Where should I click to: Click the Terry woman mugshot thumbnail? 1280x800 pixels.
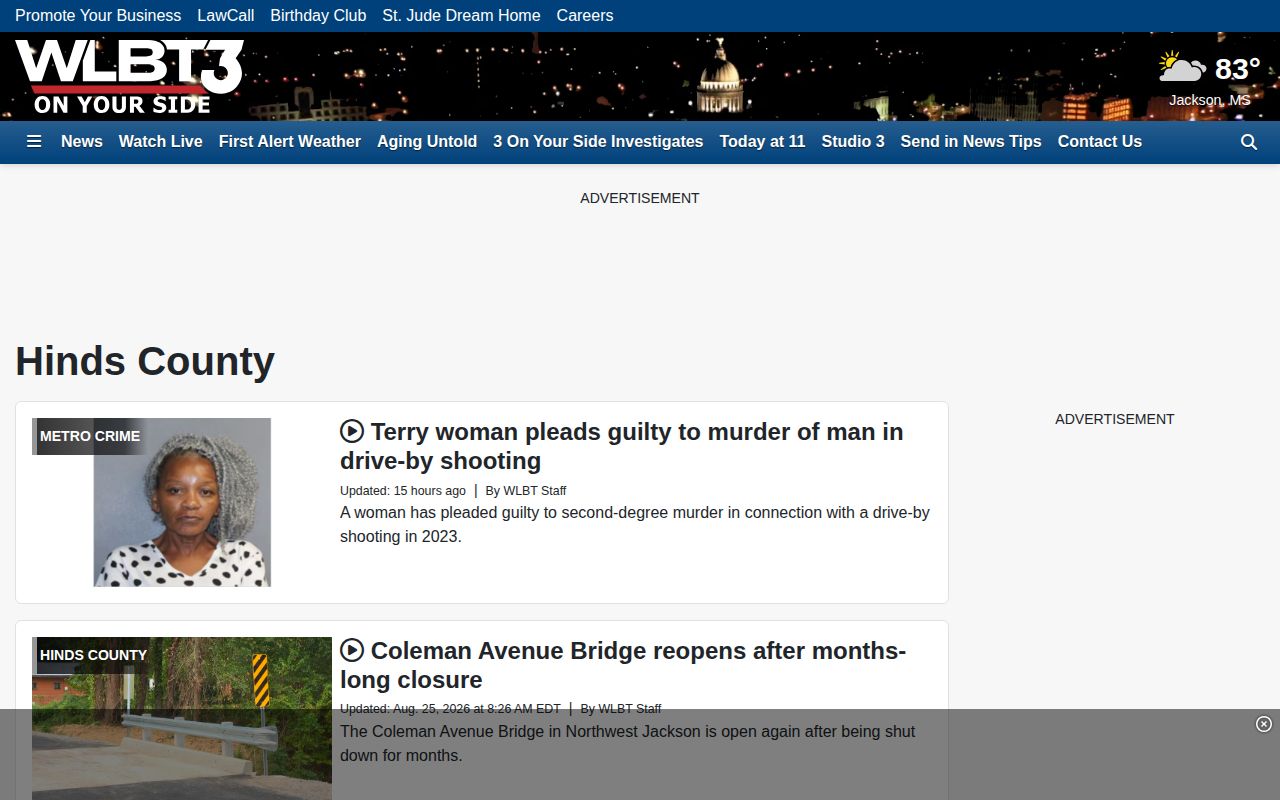click(182, 502)
